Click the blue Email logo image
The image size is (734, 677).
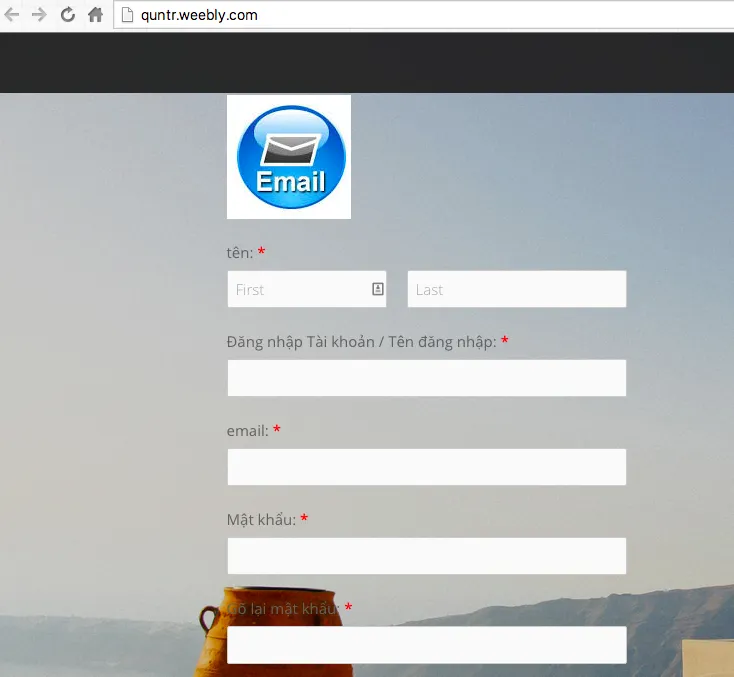289,157
